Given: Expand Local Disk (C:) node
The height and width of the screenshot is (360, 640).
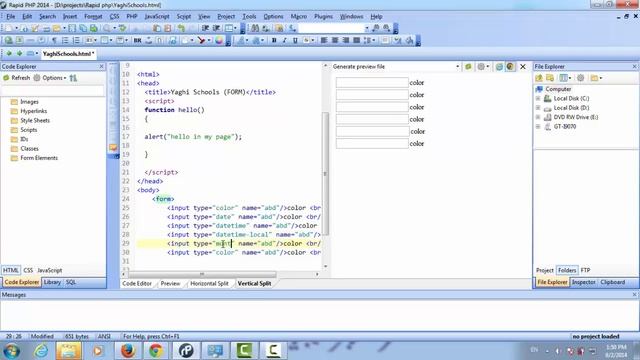Looking at the screenshot, I should pos(538,98).
